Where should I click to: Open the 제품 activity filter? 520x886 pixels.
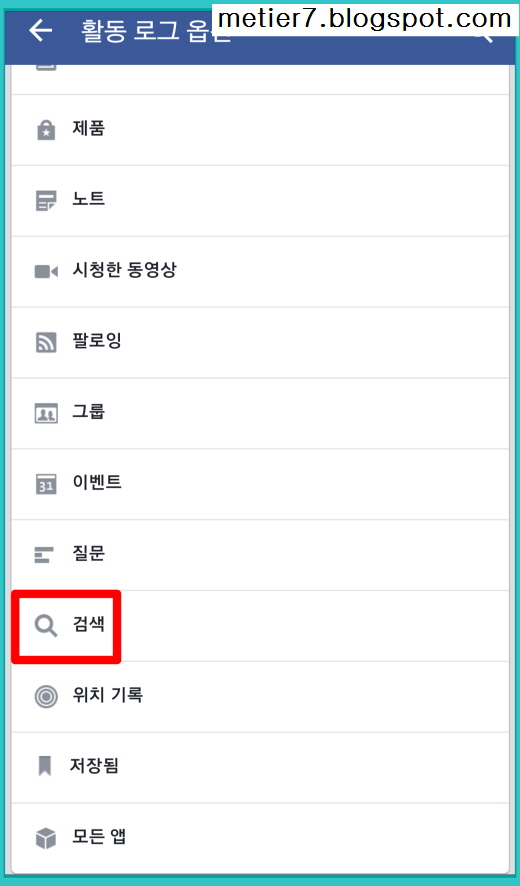tap(260, 130)
